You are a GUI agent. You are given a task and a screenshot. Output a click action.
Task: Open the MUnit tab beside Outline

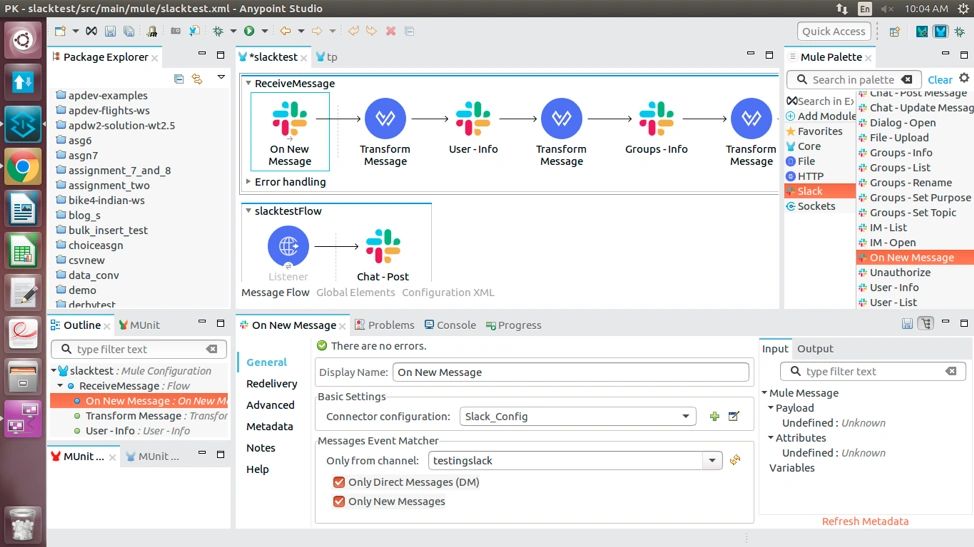click(139, 325)
